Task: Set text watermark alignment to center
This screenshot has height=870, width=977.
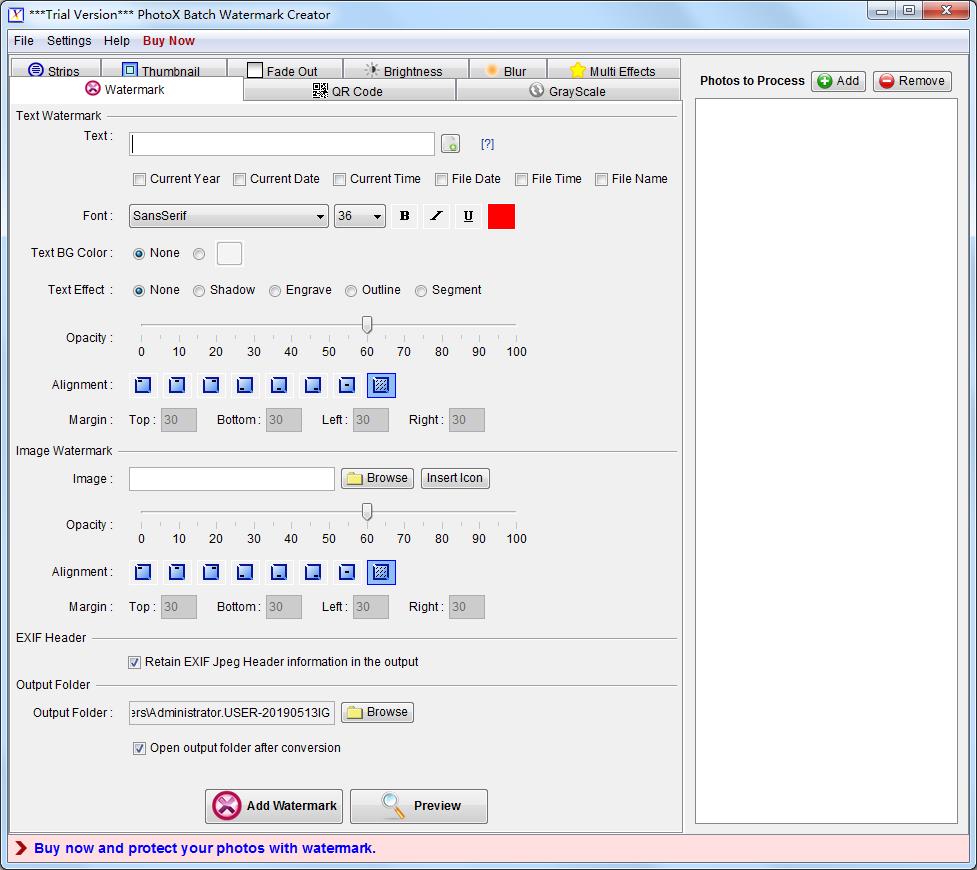Action: 347,385
